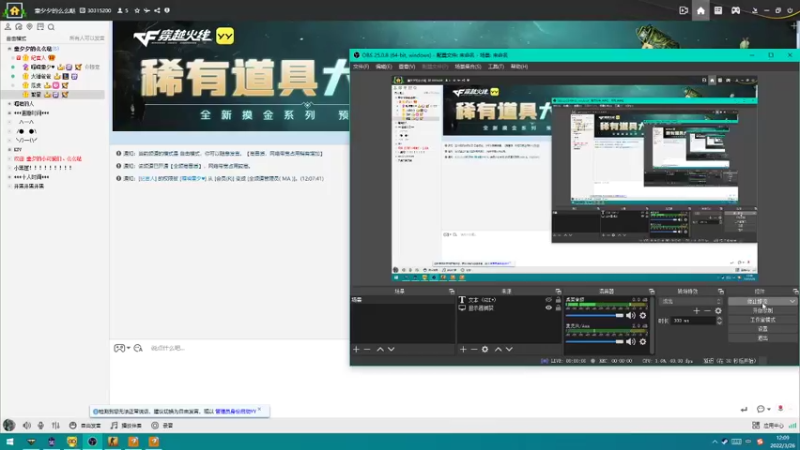Expand the emoji picker dropdown arrow in YY chat
800x450 pixels.
tap(128, 348)
